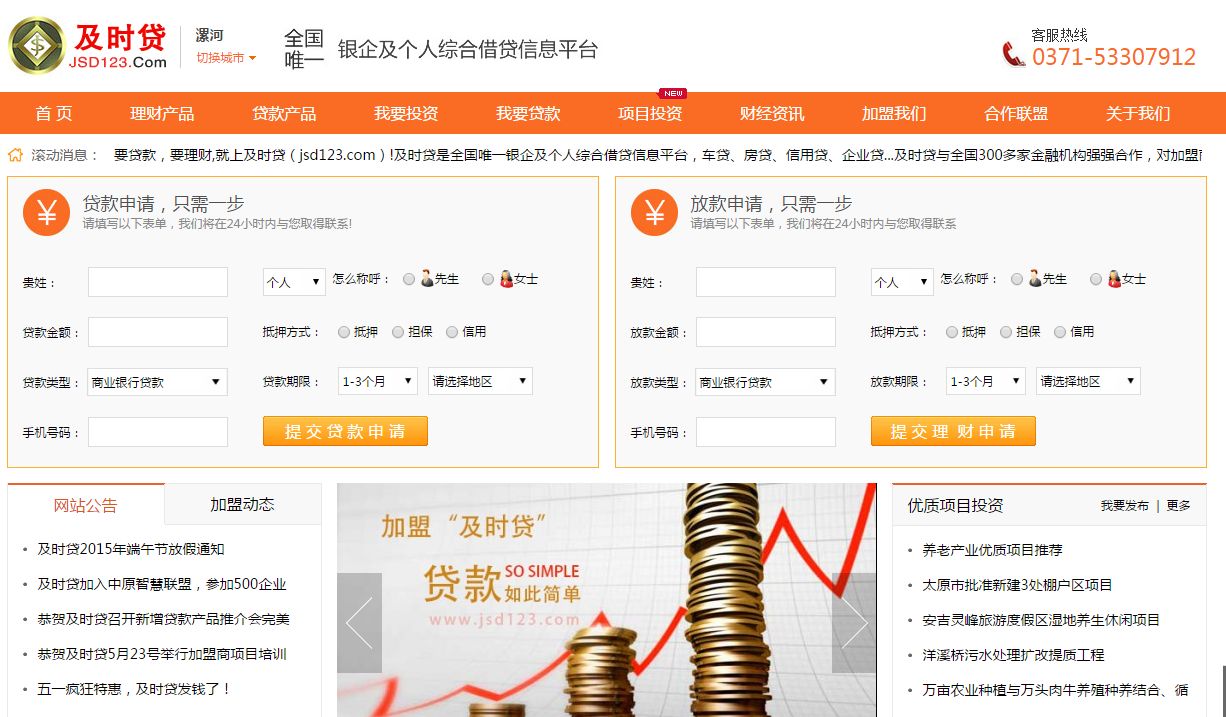The height and width of the screenshot is (717, 1226).
Task: Click the NEW badge above 项目投资
Action: [x=672, y=94]
